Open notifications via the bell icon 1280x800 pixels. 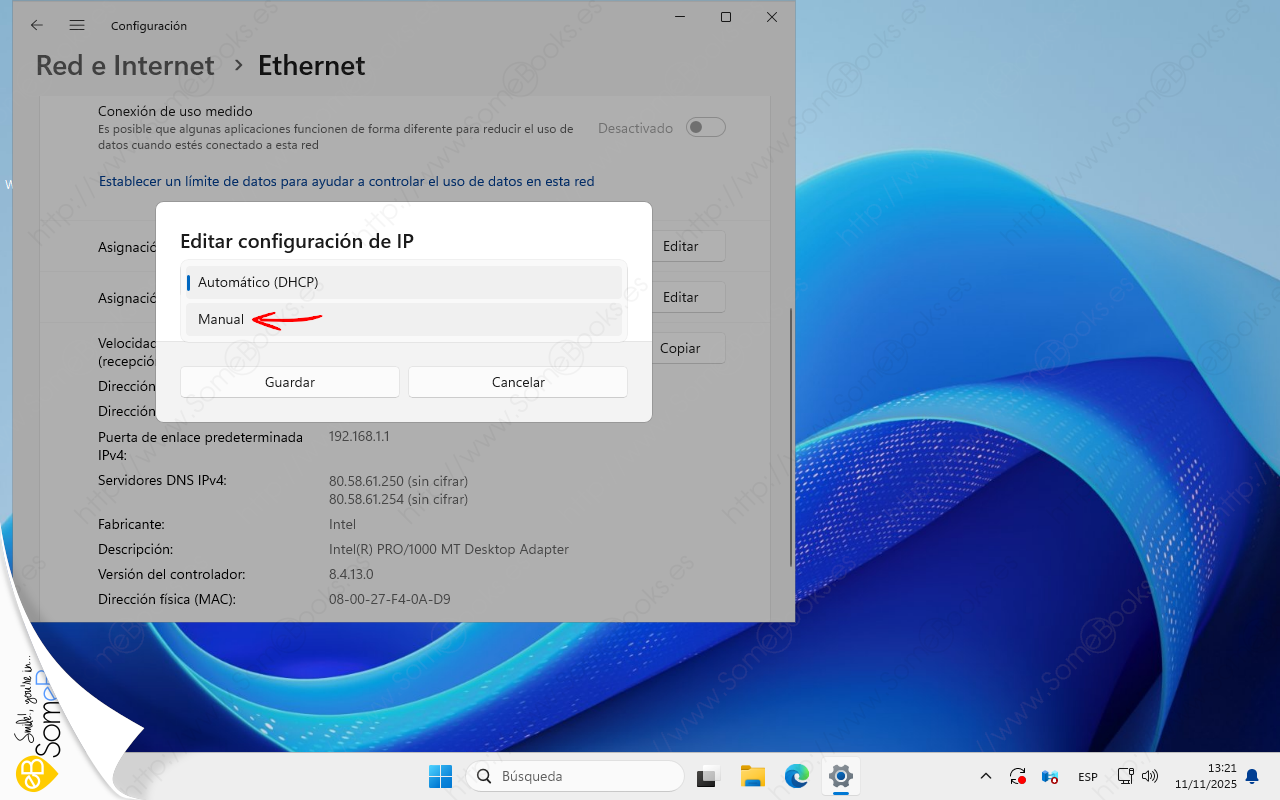pos(1251,776)
